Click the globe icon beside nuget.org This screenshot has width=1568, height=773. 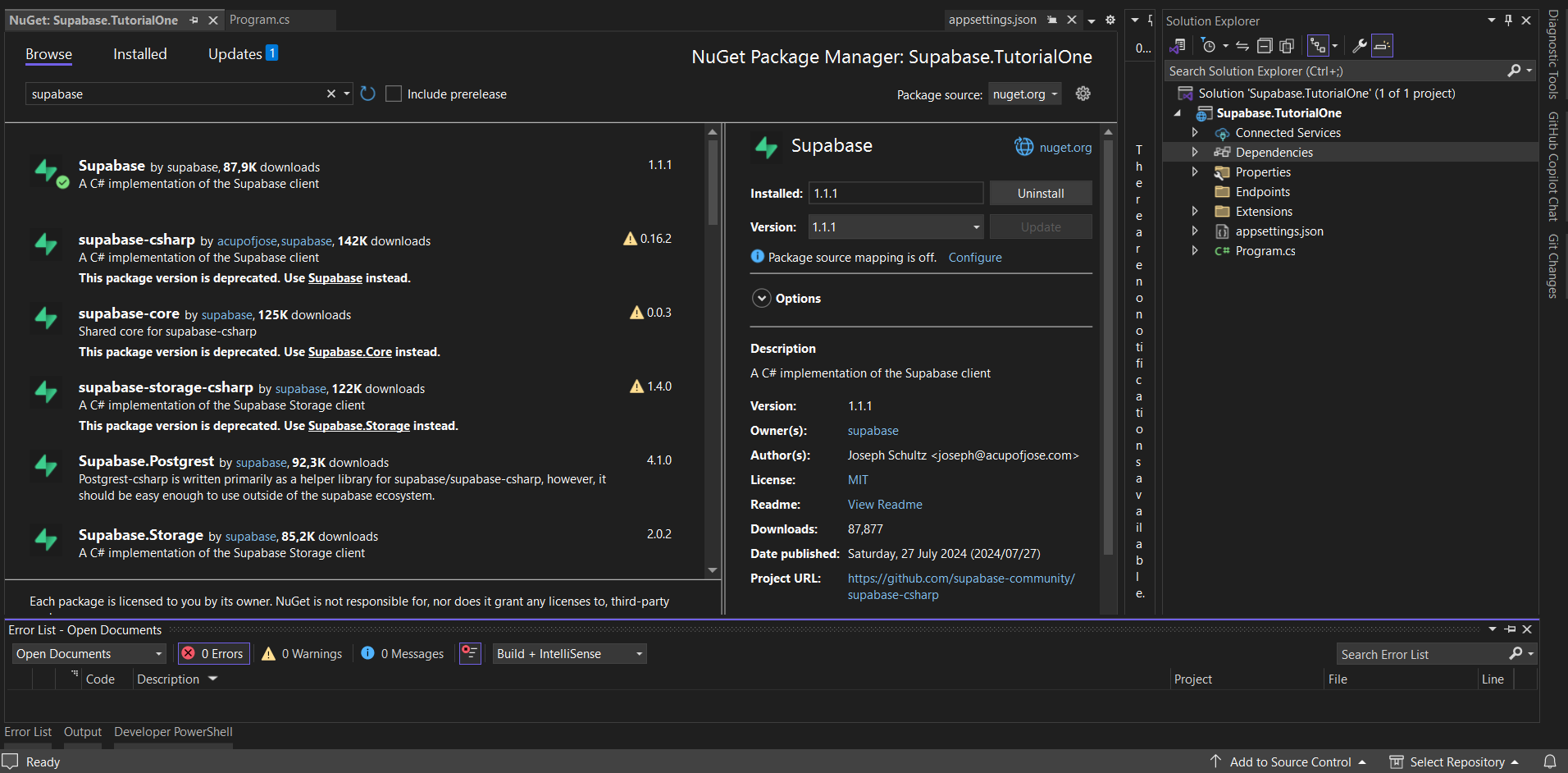1024,147
